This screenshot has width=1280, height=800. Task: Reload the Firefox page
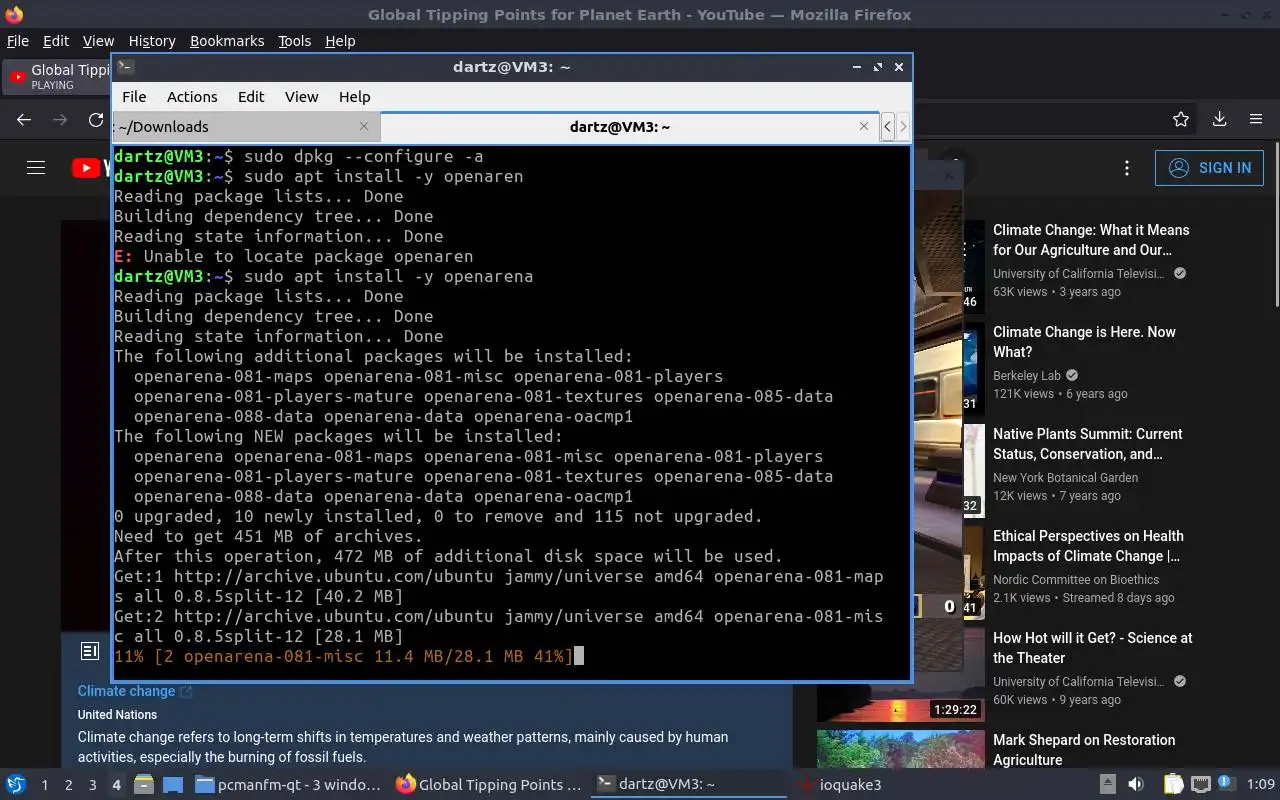tap(96, 119)
